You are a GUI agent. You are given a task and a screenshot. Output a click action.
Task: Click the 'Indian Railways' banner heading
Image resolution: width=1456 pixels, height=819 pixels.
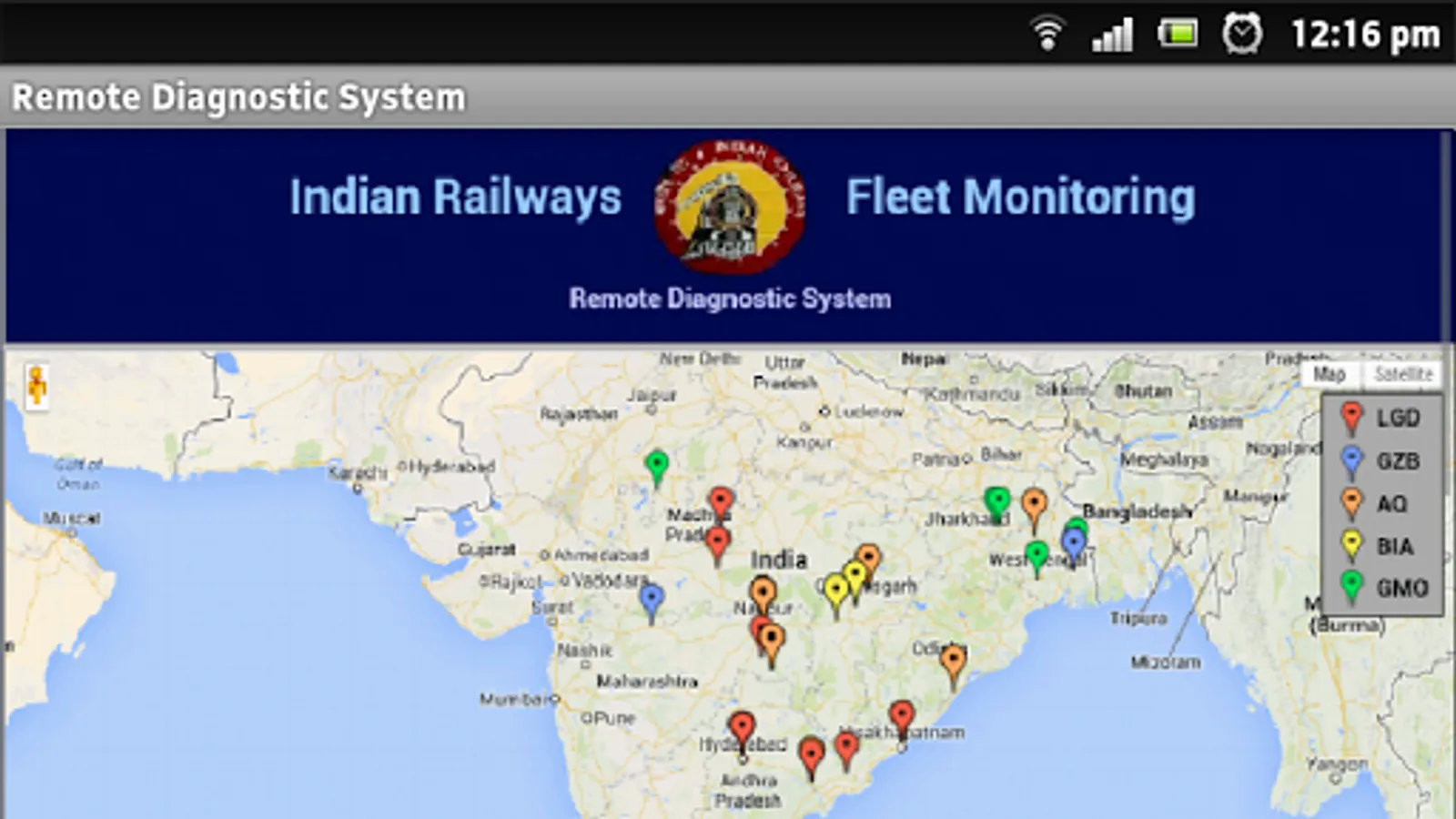click(455, 197)
